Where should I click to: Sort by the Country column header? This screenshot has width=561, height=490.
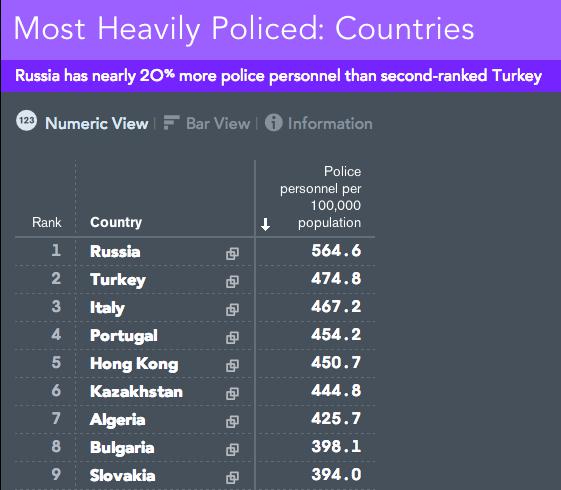coord(116,222)
